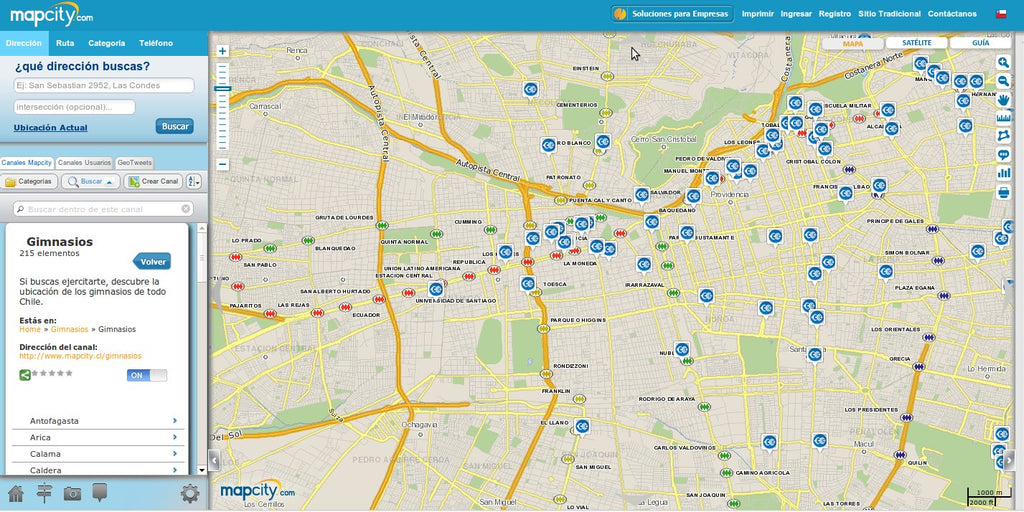Click the Ubicación Actual link
Image resolution: width=1024 pixels, height=512 pixels.
pyautogui.click(x=50, y=128)
